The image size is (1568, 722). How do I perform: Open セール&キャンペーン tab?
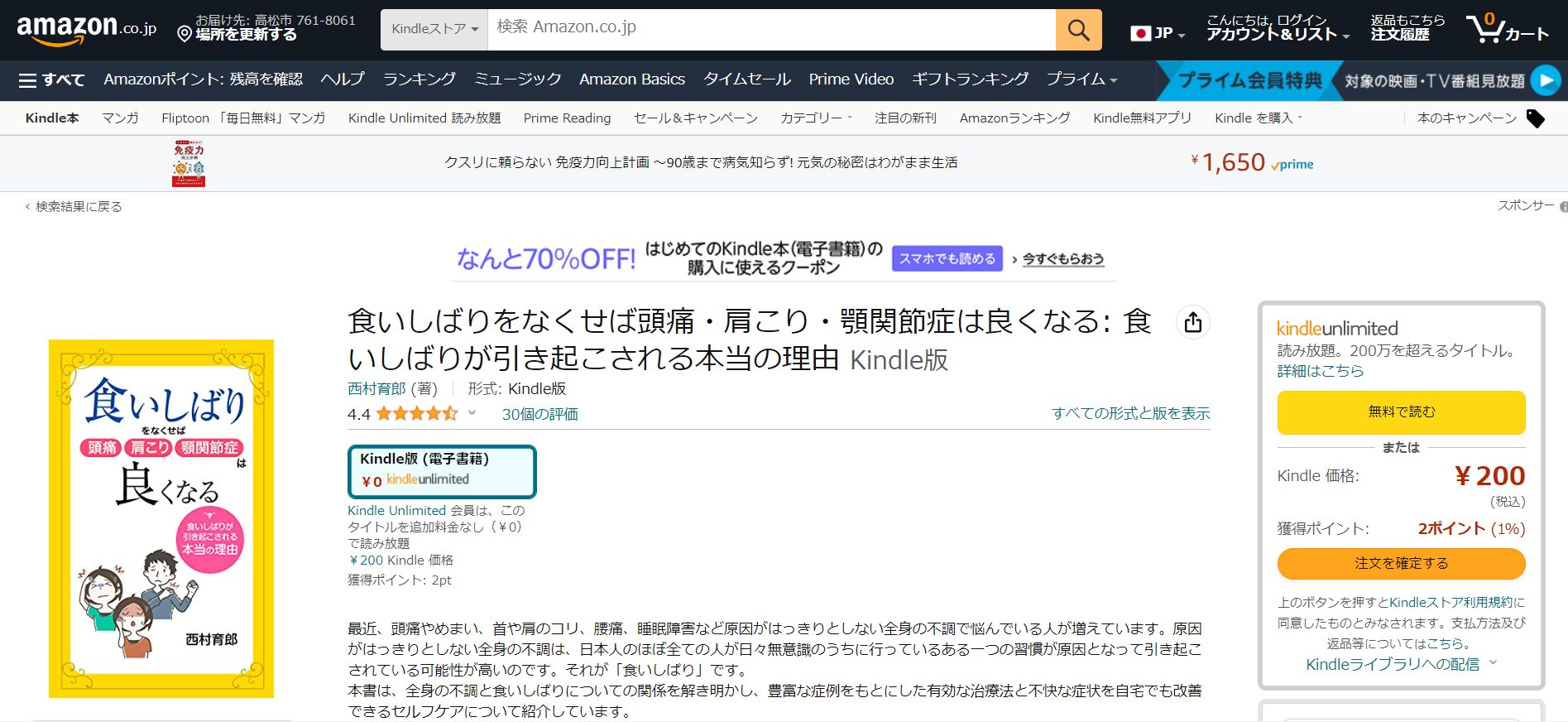pos(696,118)
